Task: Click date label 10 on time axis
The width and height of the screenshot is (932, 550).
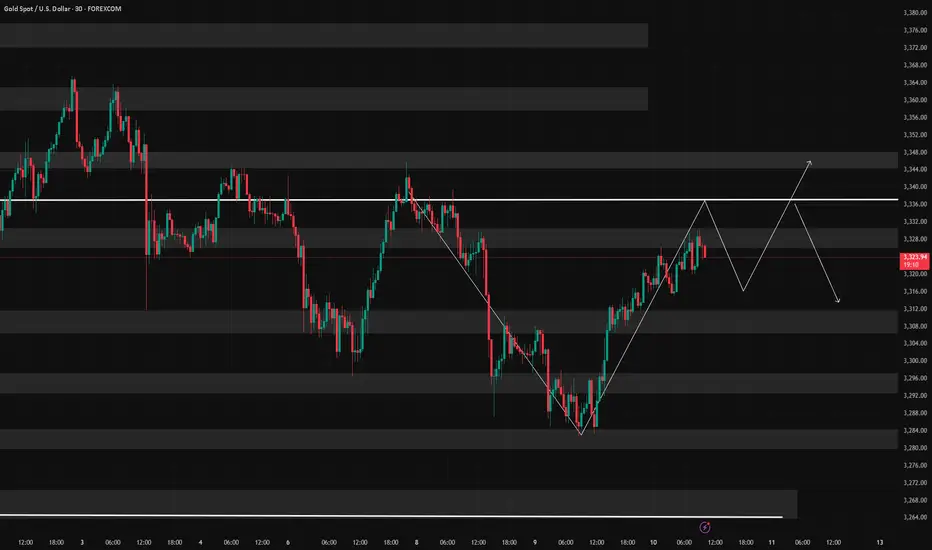Action: (x=653, y=542)
